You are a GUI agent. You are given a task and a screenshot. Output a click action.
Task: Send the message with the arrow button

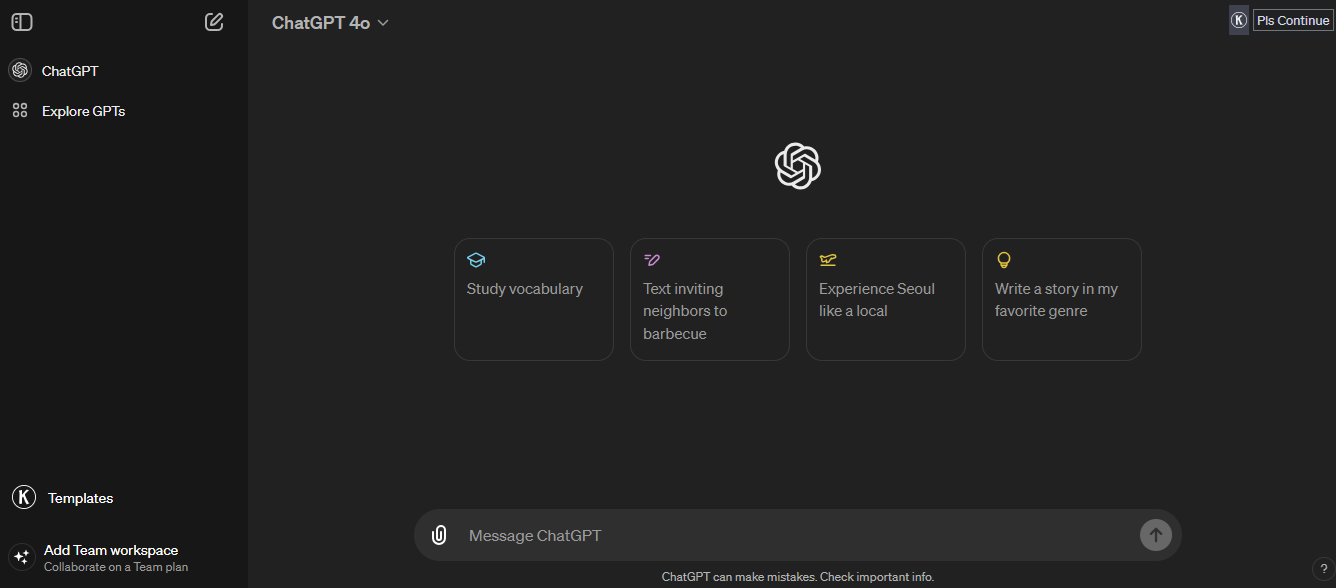[x=1155, y=535]
